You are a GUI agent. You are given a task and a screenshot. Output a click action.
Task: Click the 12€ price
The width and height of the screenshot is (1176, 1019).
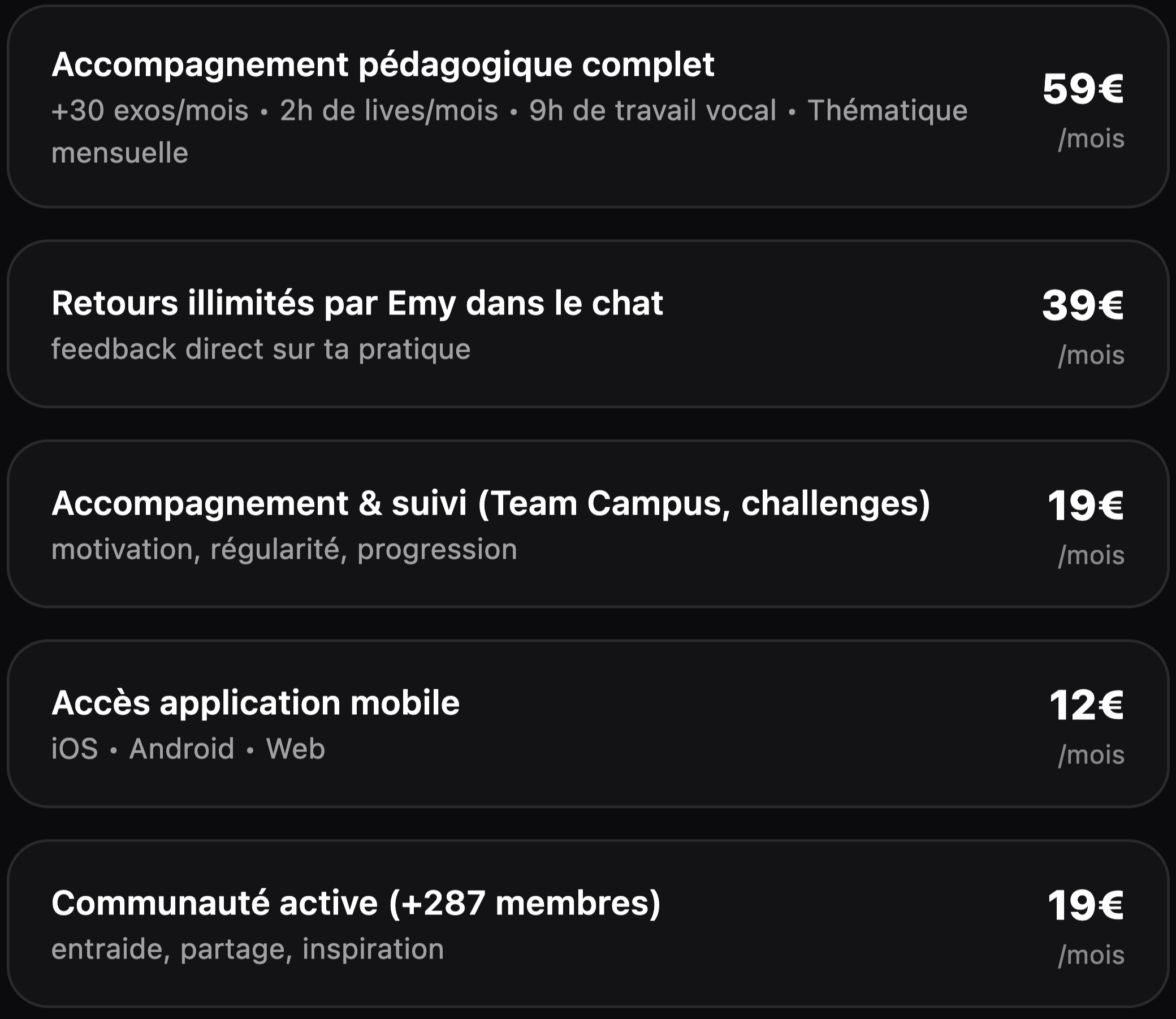pyautogui.click(x=1086, y=705)
